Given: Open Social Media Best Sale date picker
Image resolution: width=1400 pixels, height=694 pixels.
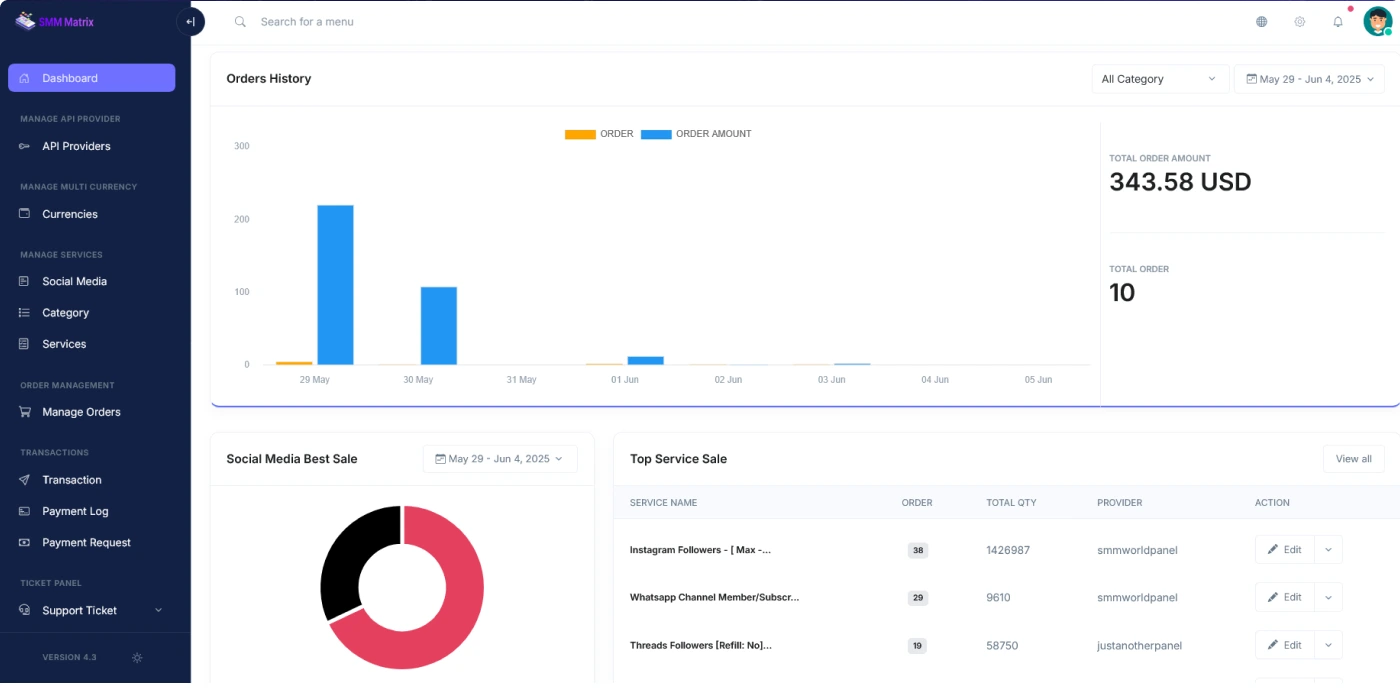Looking at the screenshot, I should click(499, 459).
